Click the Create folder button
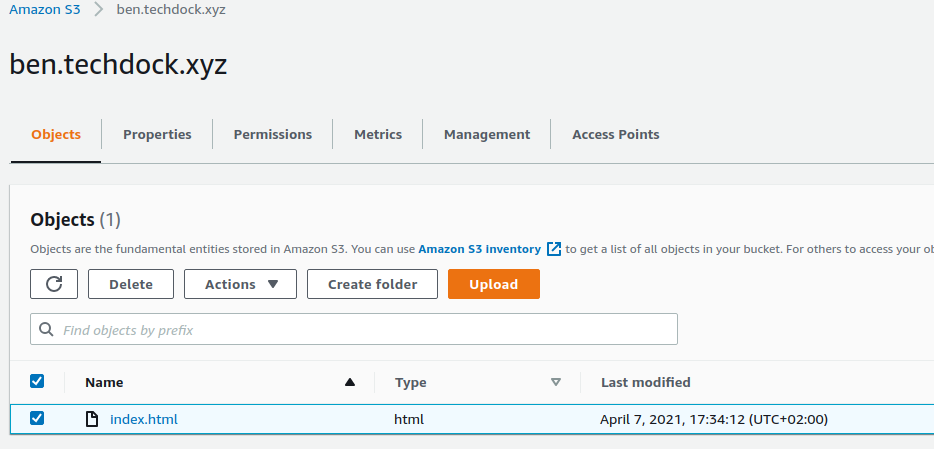934x449 pixels. coord(372,284)
